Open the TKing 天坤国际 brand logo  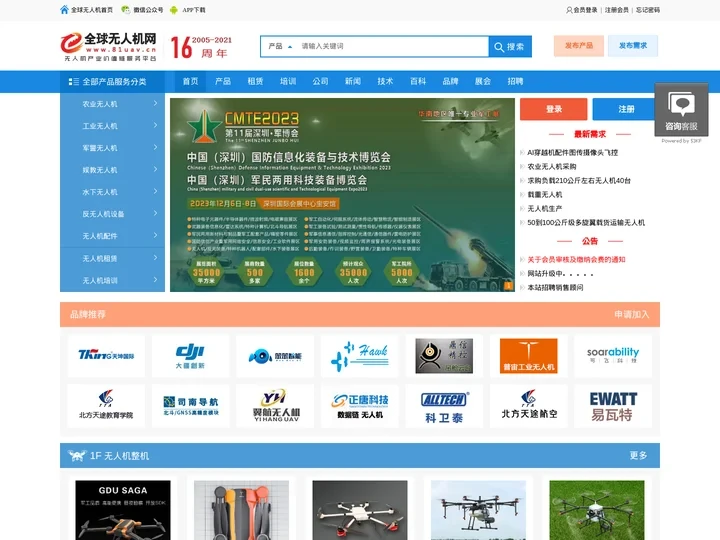(106, 355)
